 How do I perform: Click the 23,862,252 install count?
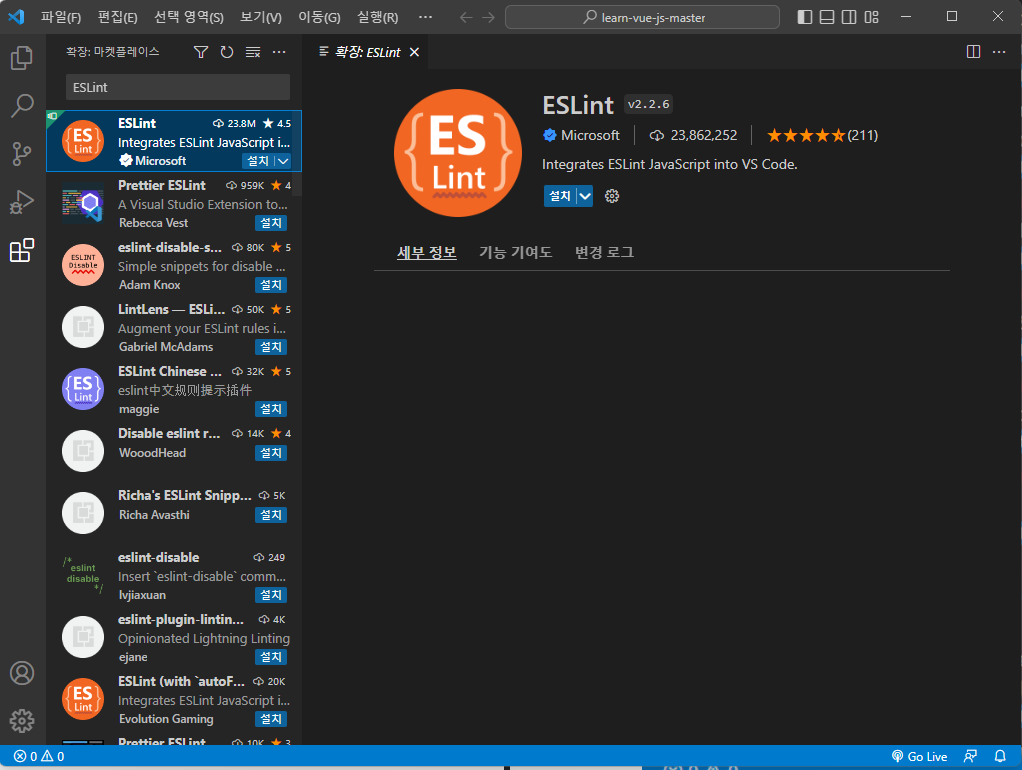pyautogui.click(x=693, y=135)
